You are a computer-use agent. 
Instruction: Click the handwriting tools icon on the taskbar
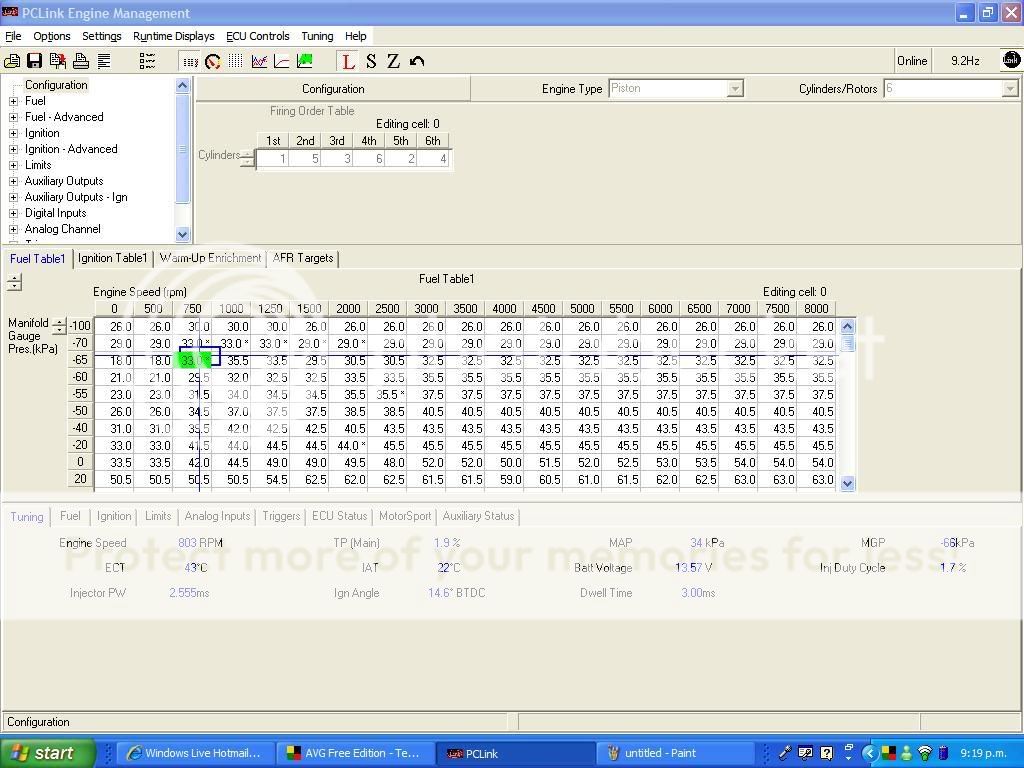[805, 753]
